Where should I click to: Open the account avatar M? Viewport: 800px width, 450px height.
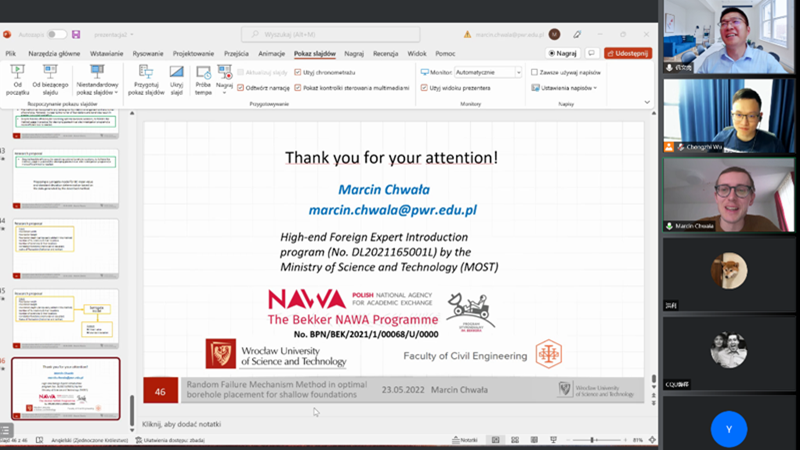[x=555, y=35]
